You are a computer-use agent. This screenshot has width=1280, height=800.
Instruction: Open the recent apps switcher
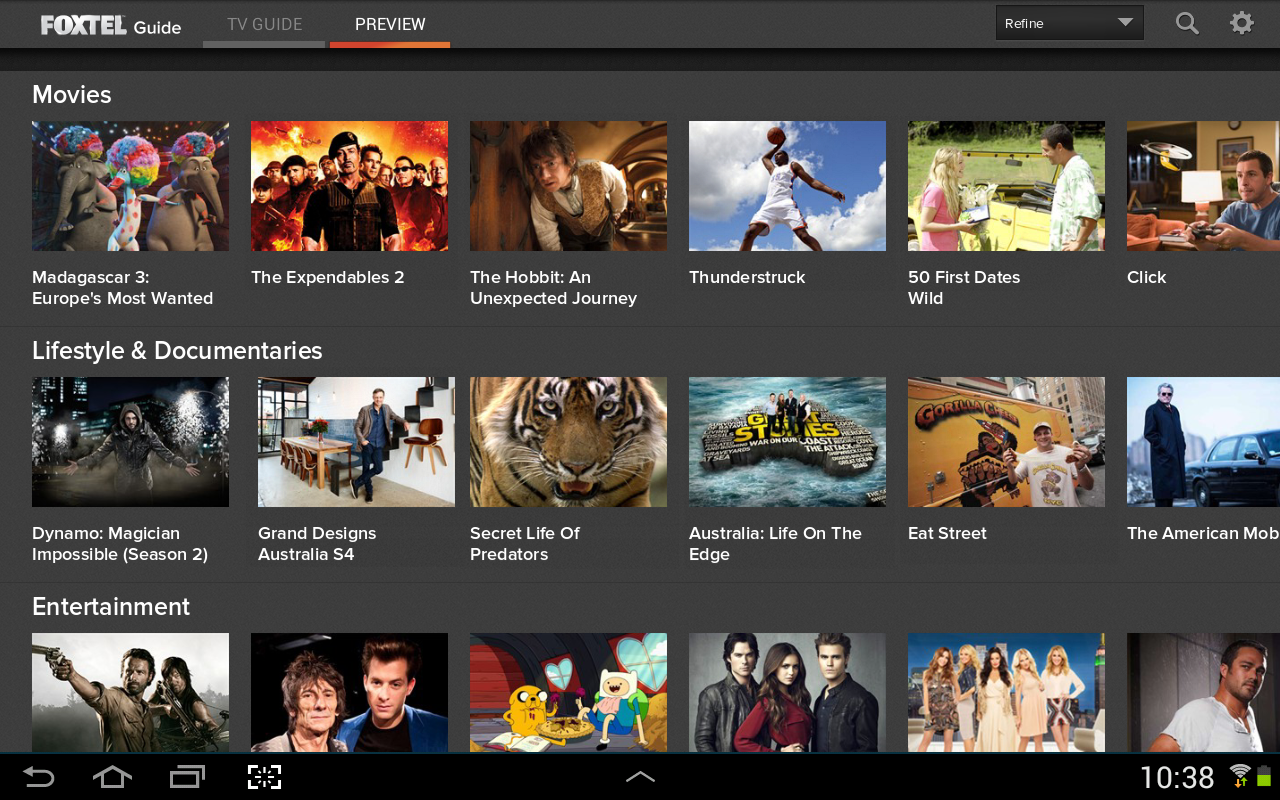[187, 777]
